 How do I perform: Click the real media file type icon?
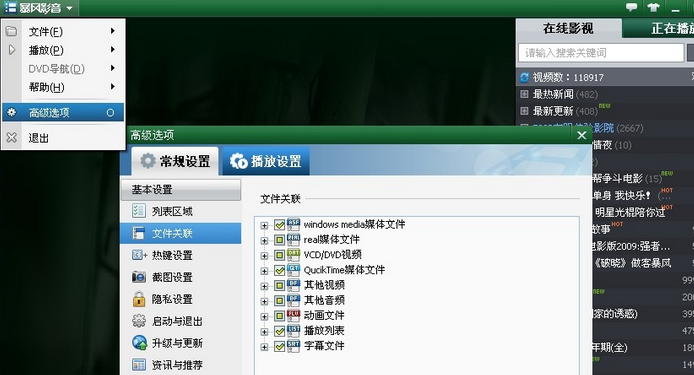pyautogui.click(x=293, y=240)
